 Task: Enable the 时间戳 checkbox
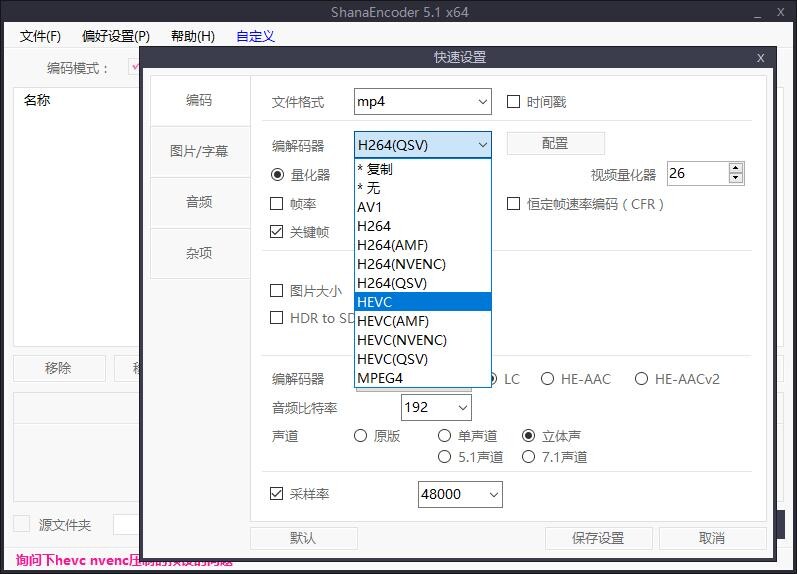[x=514, y=102]
